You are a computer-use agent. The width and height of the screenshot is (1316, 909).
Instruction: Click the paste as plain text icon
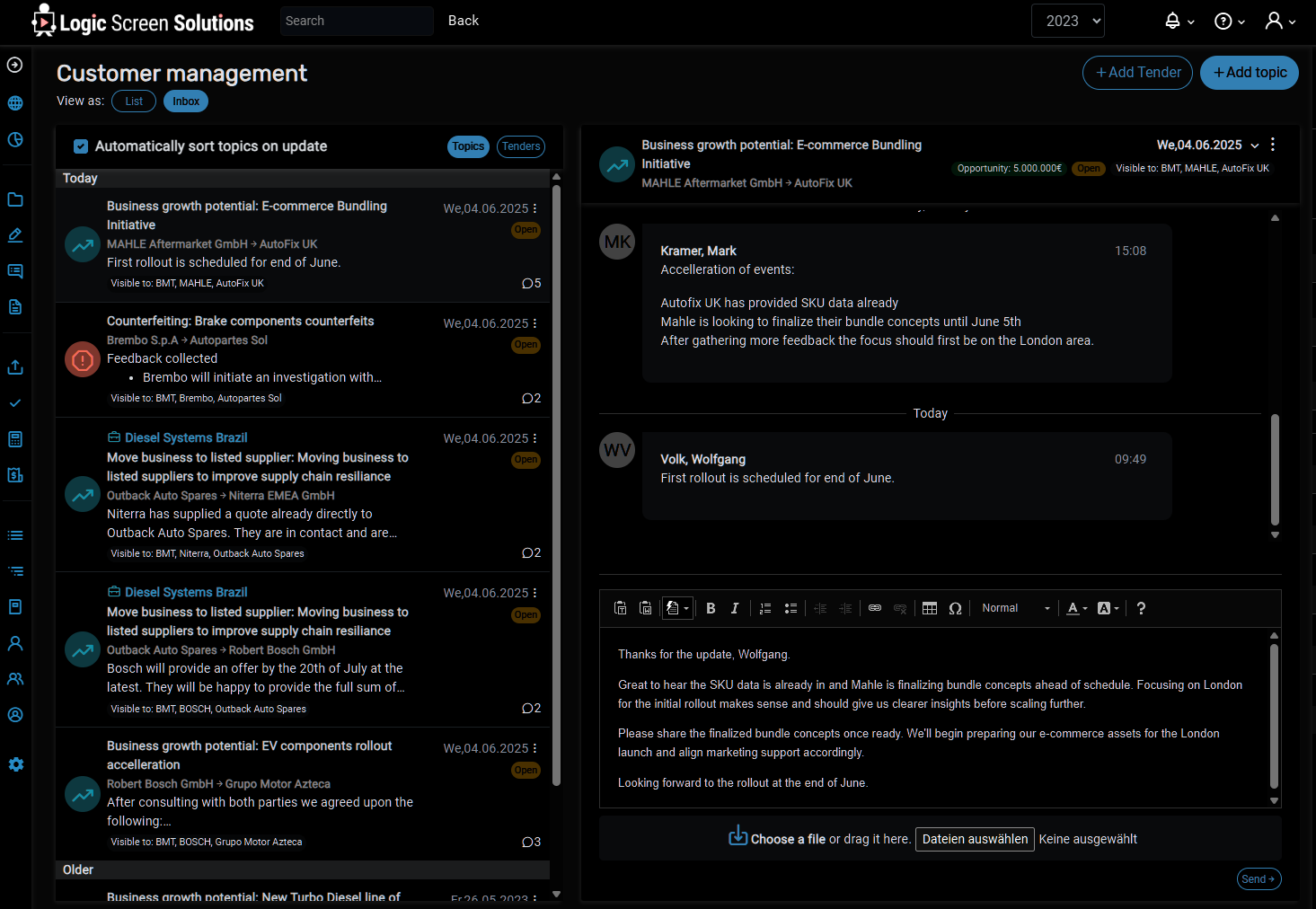[x=621, y=608]
